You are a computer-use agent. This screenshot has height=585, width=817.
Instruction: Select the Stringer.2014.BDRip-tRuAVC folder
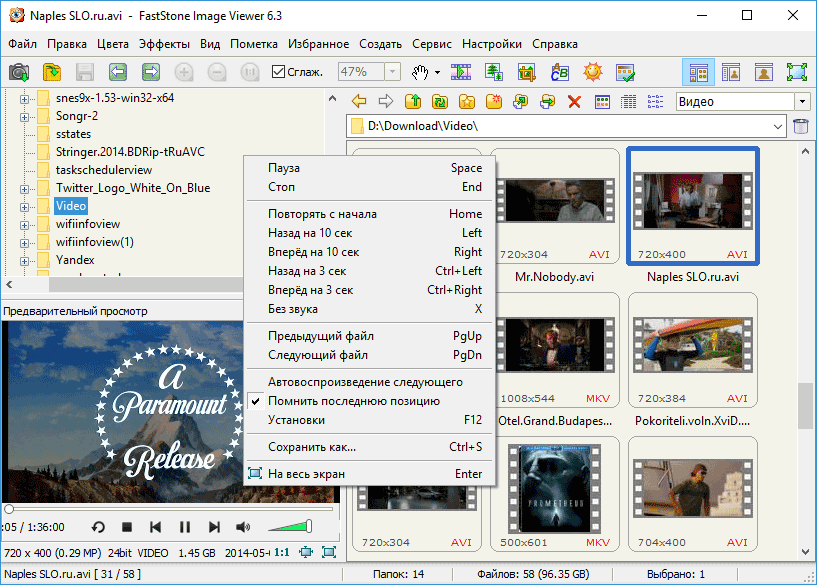[x=130, y=152]
